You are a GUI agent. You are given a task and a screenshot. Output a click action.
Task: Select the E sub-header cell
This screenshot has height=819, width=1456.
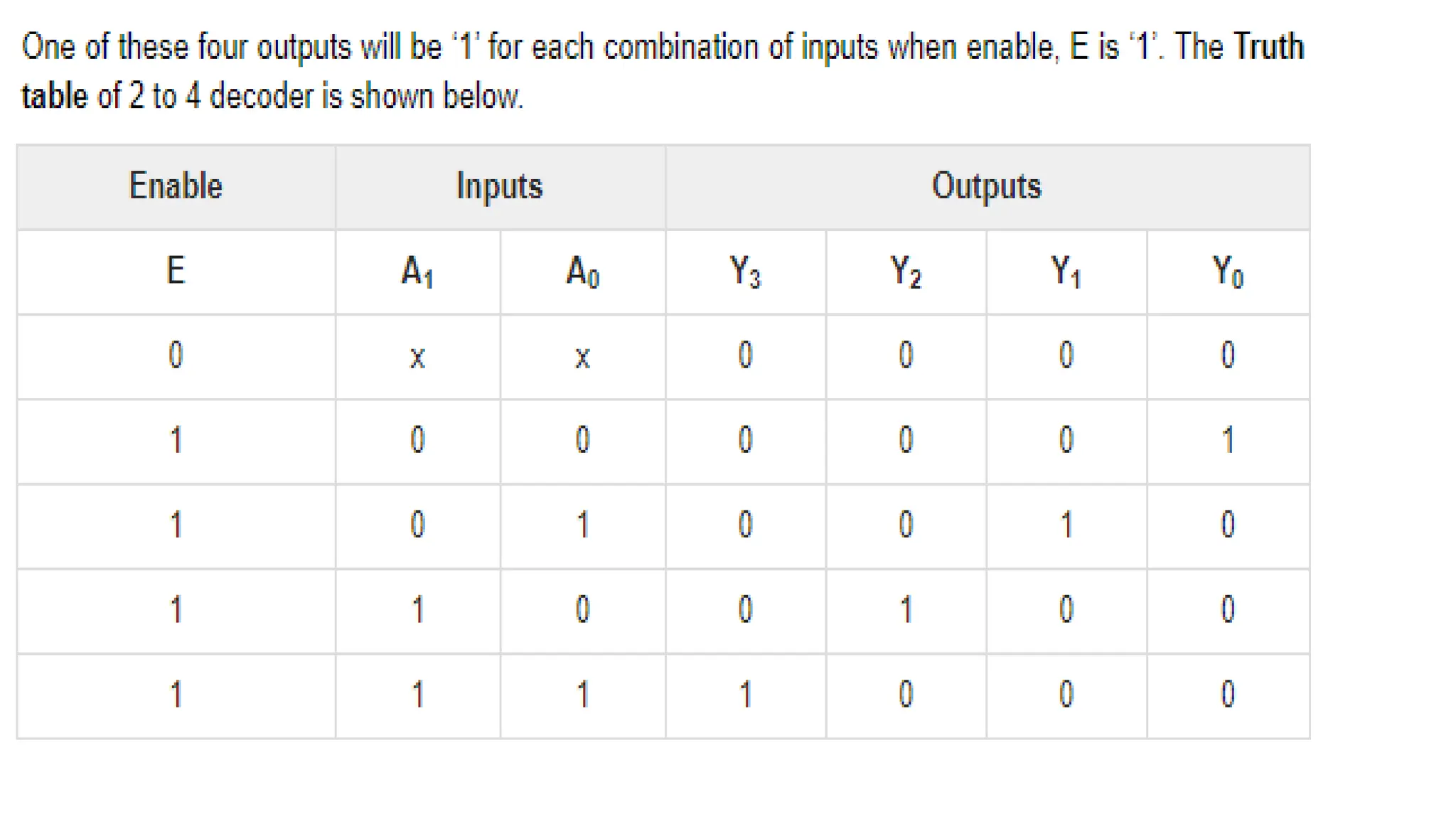tap(176, 272)
